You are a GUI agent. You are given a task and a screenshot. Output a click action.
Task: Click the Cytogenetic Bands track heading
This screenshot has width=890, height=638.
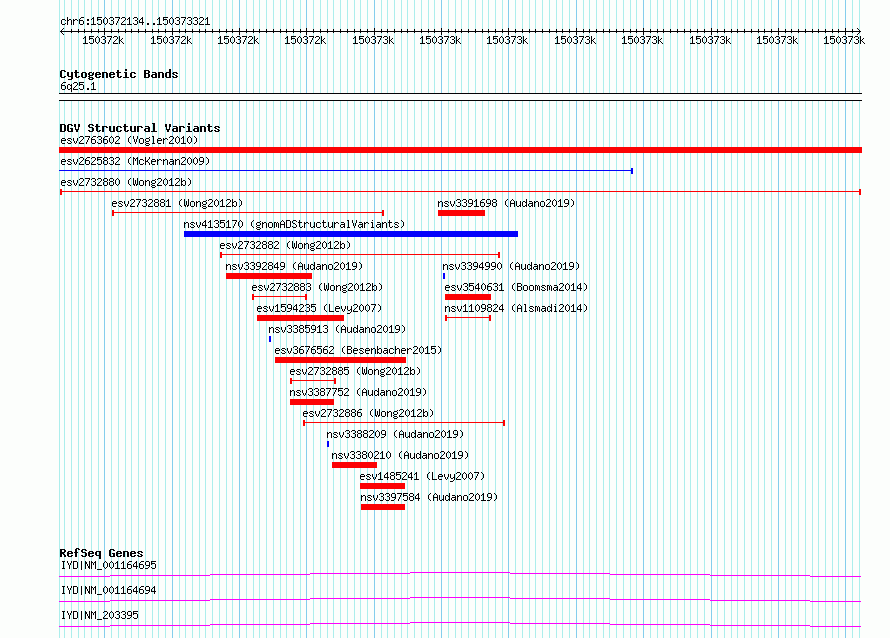(x=119, y=74)
